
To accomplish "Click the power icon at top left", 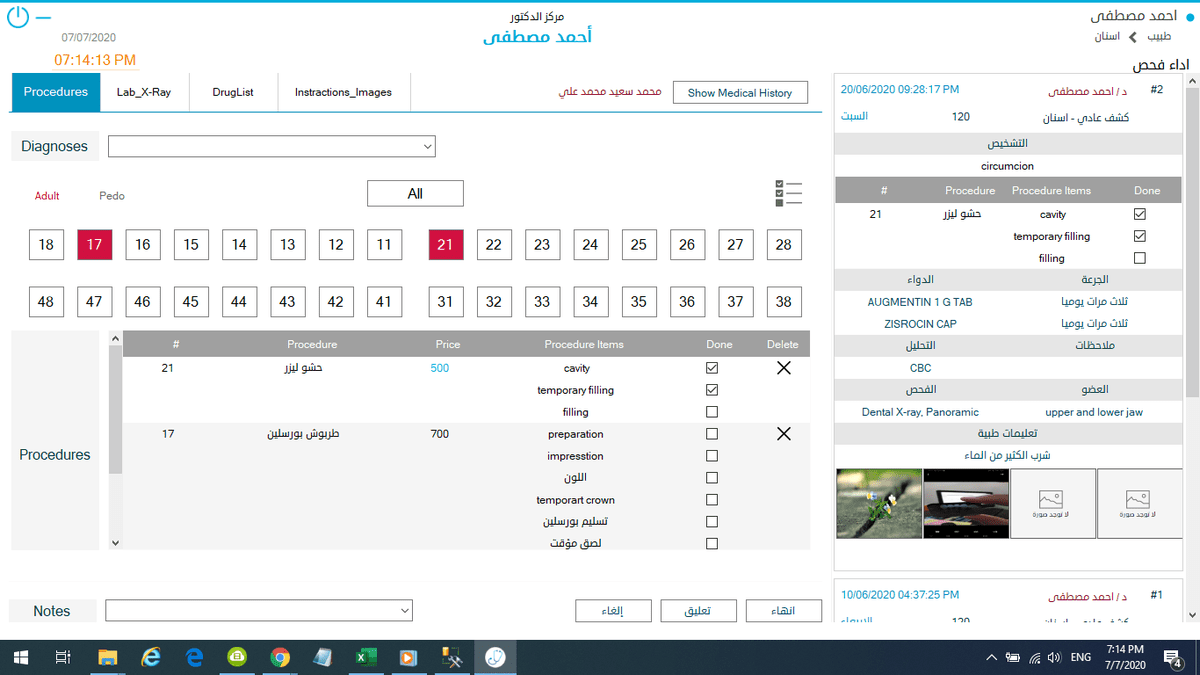I will tap(19, 17).
